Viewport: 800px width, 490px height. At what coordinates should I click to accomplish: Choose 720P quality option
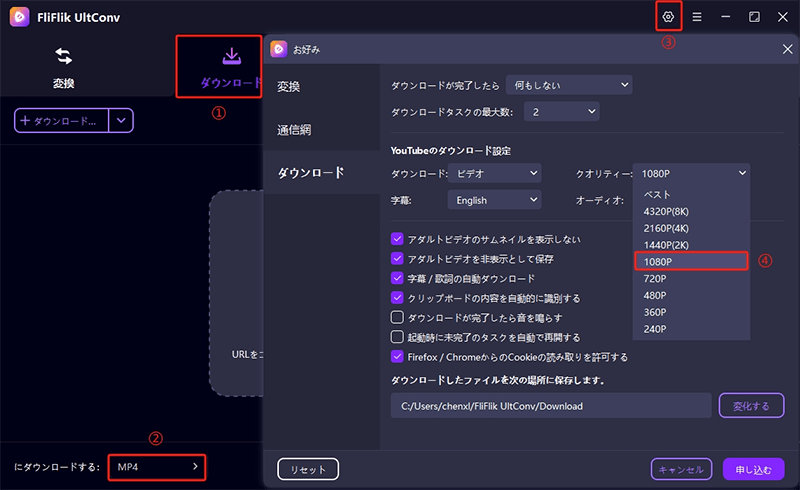click(691, 279)
